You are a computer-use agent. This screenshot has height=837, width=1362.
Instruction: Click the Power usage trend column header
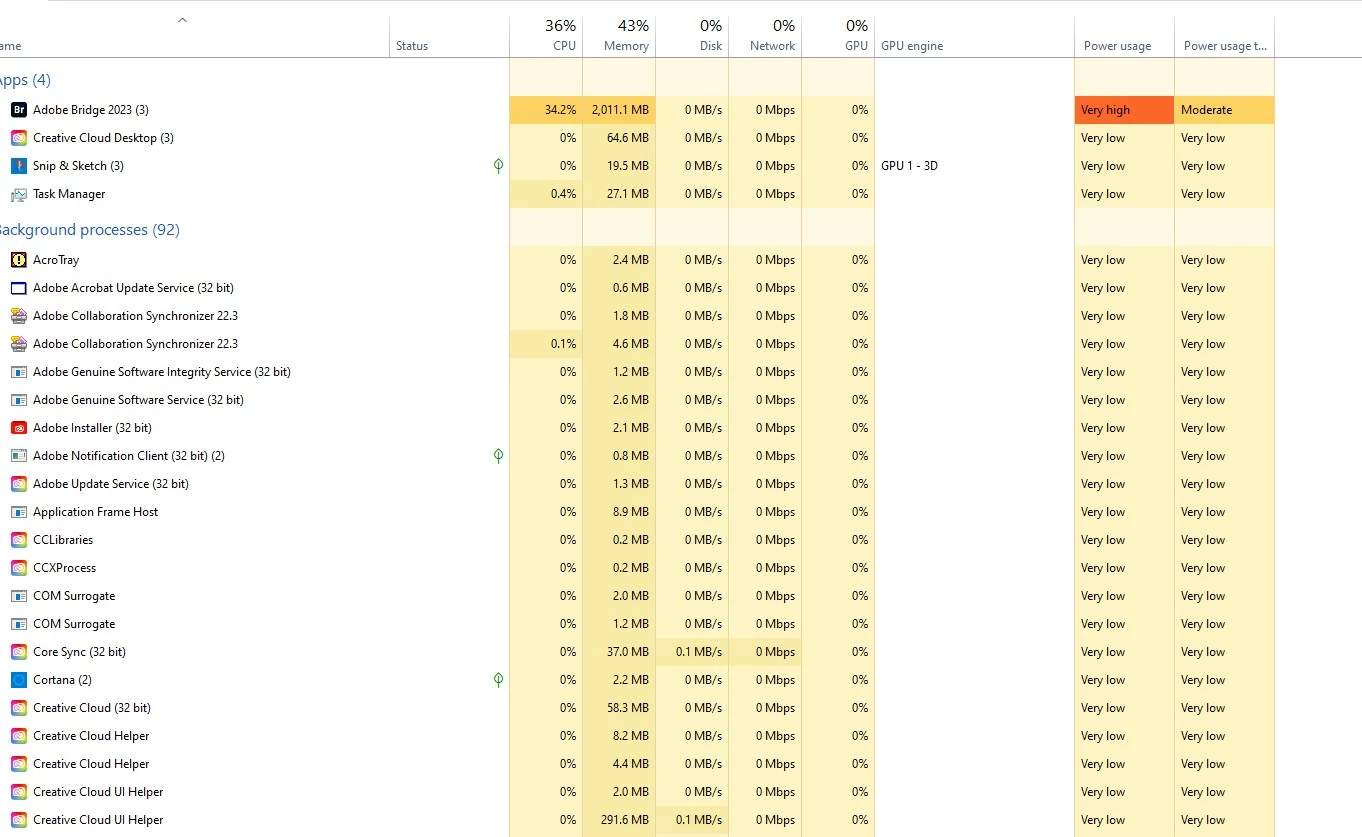pos(1225,35)
